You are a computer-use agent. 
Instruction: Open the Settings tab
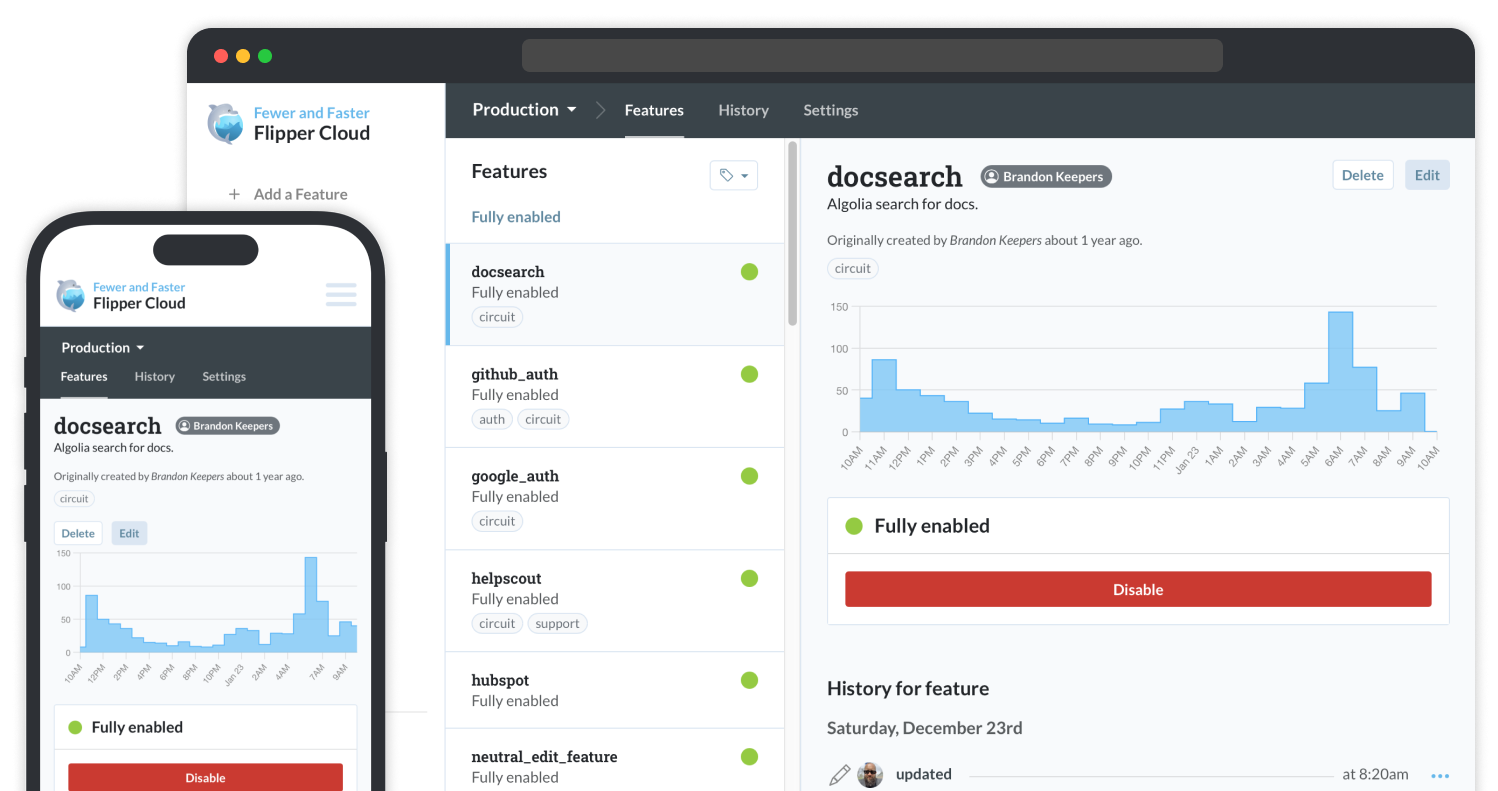830,110
